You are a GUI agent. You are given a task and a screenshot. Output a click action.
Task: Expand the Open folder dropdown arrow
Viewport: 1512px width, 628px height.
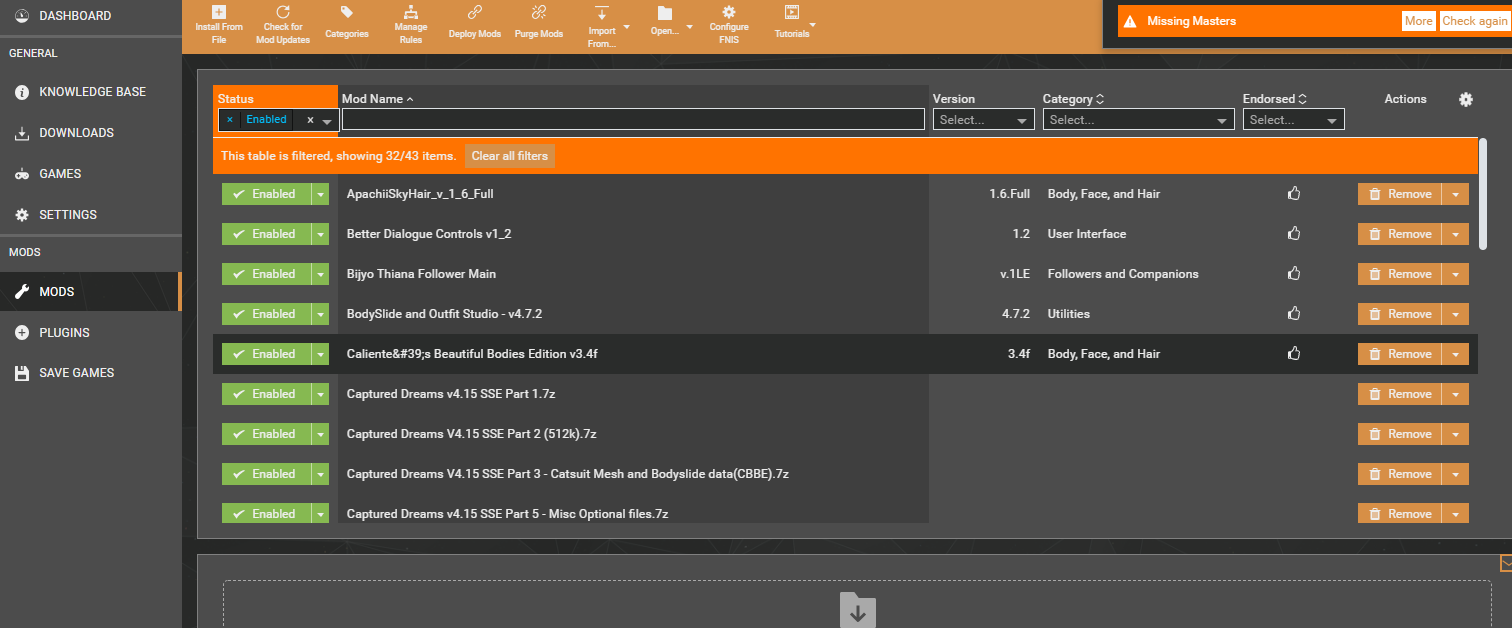(690, 26)
